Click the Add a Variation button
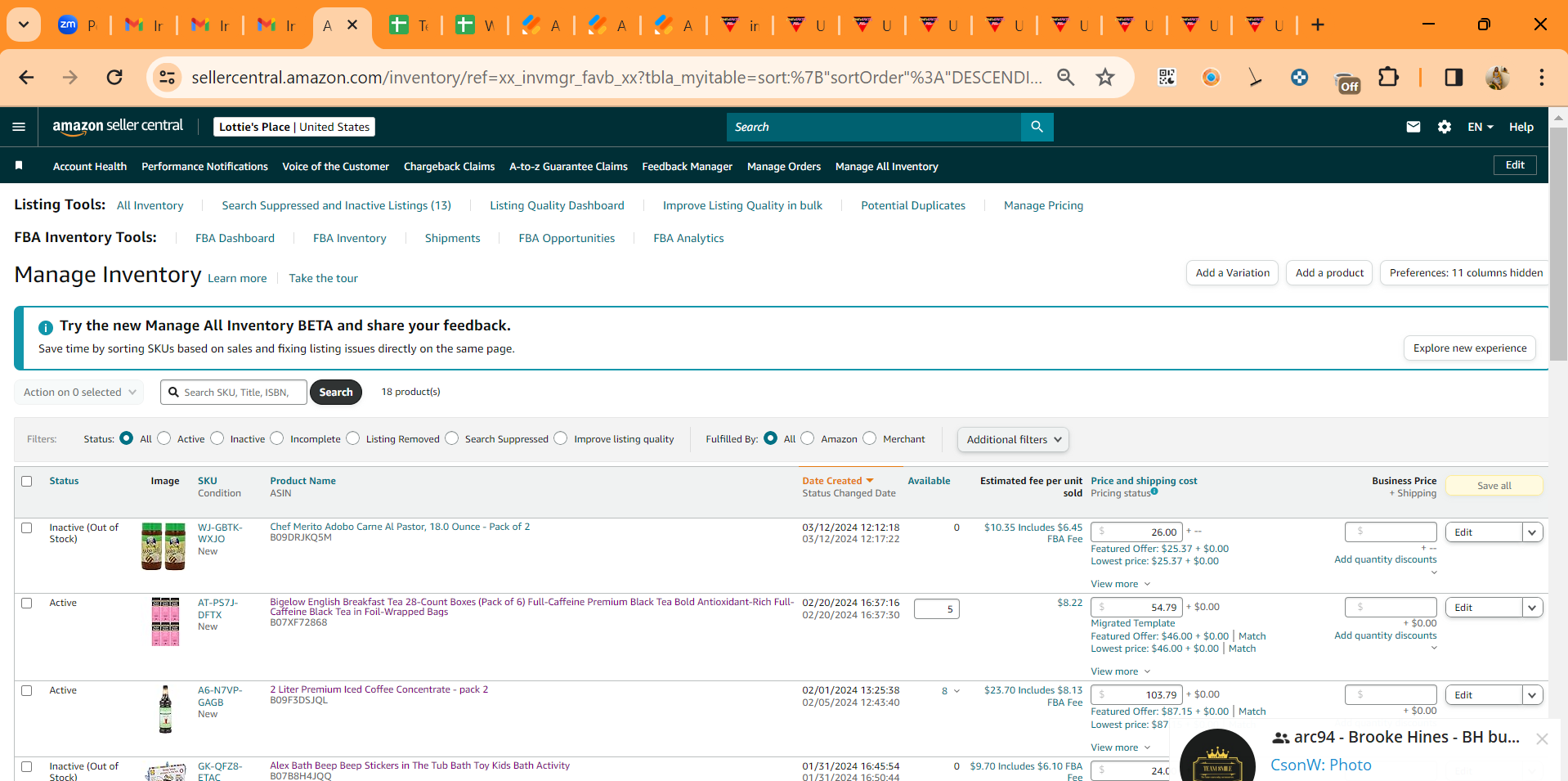This screenshot has height=781, width=1568. [1233, 273]
